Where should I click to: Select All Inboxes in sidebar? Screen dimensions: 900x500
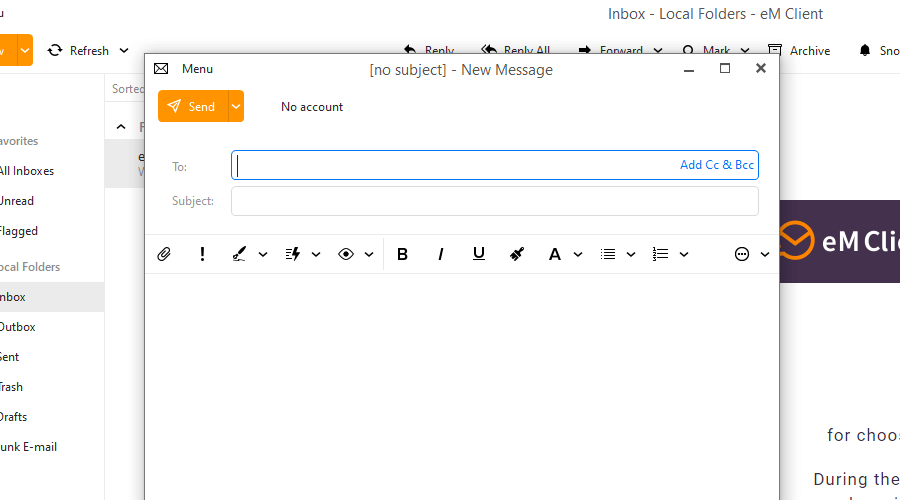[x=27, y=171]
